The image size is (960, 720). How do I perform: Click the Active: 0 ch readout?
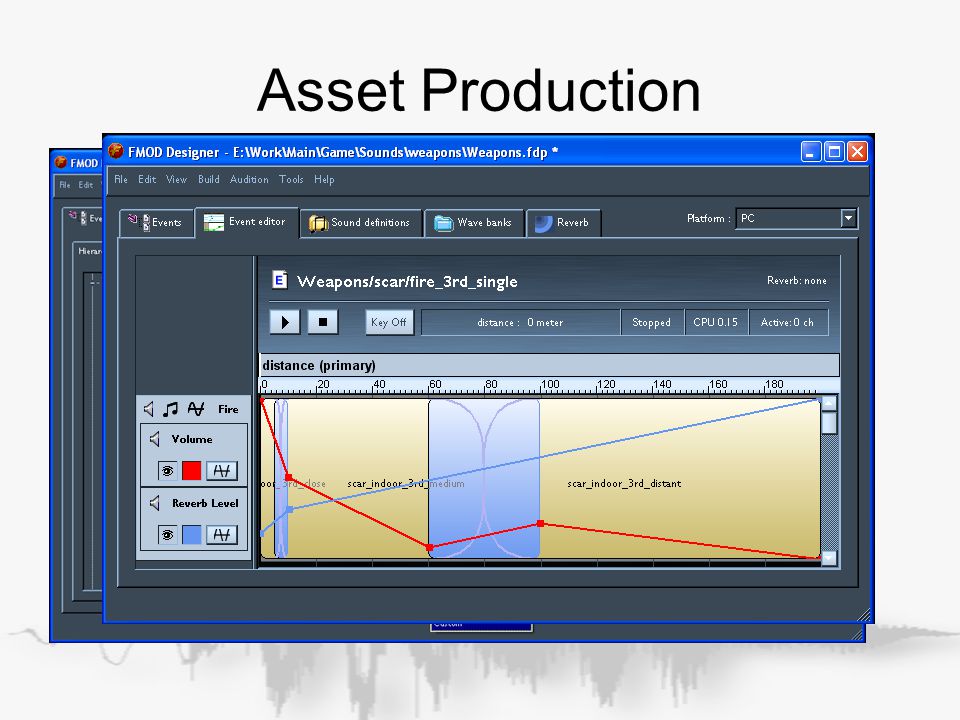coord(787,323)
